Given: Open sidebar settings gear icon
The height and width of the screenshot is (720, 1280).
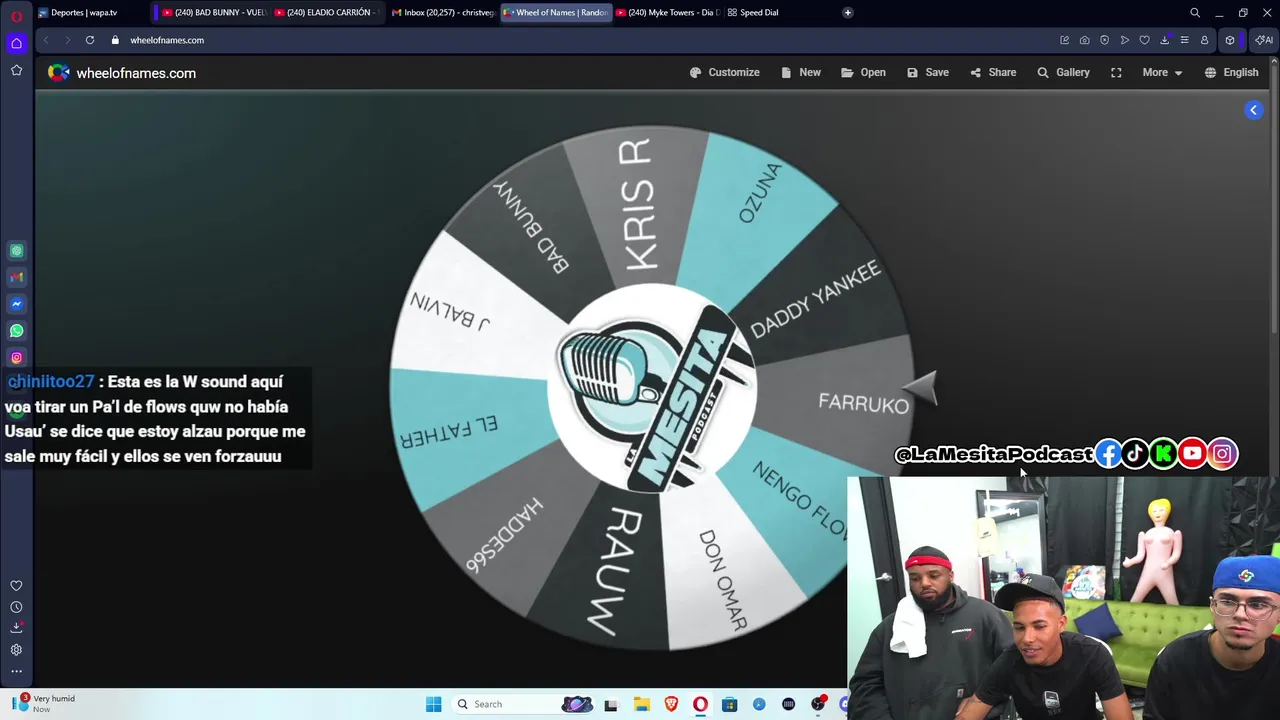Looking at the screenshot, I should point(16,650).
